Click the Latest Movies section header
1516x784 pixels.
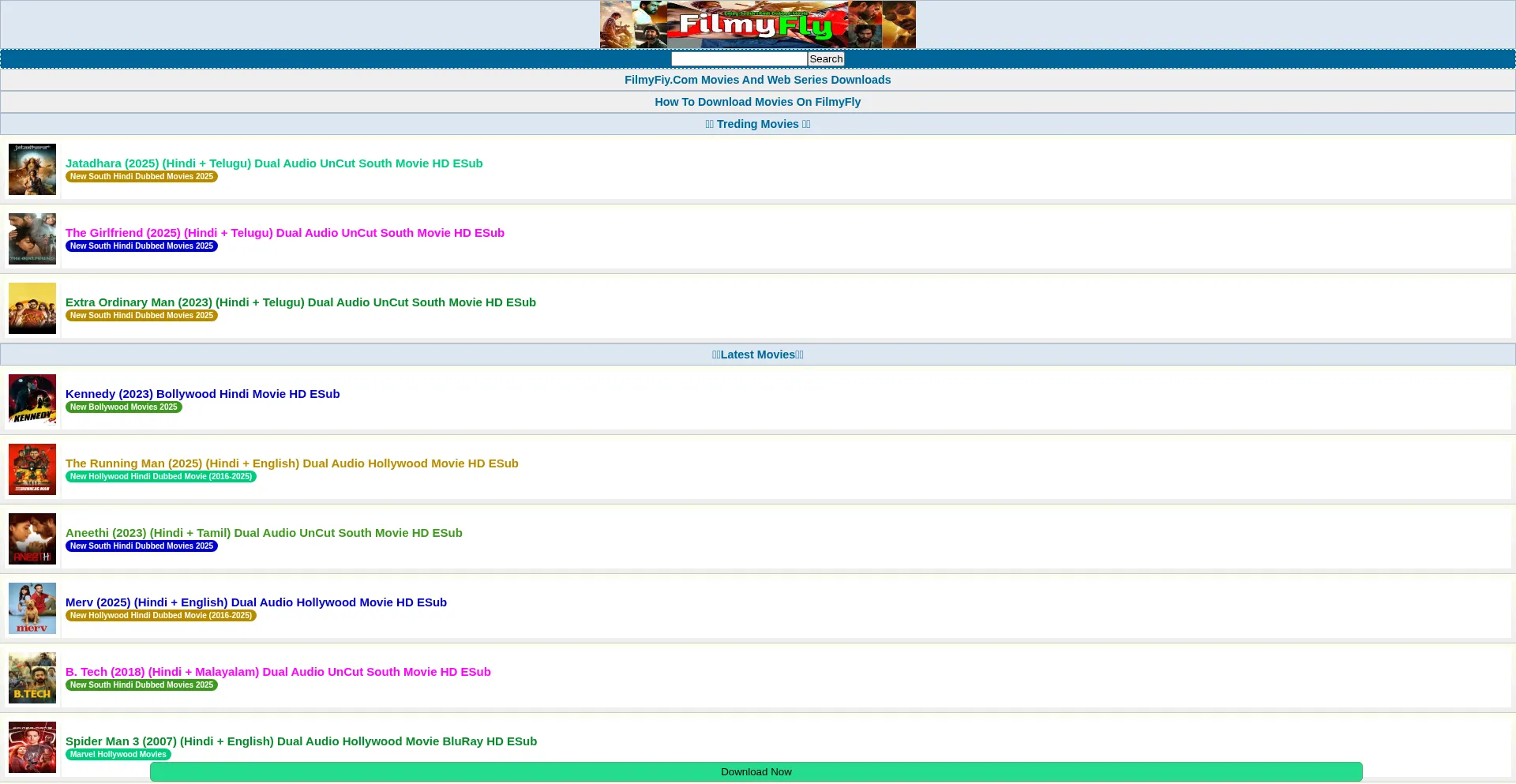pyautogui.click(x=757, y=354)
